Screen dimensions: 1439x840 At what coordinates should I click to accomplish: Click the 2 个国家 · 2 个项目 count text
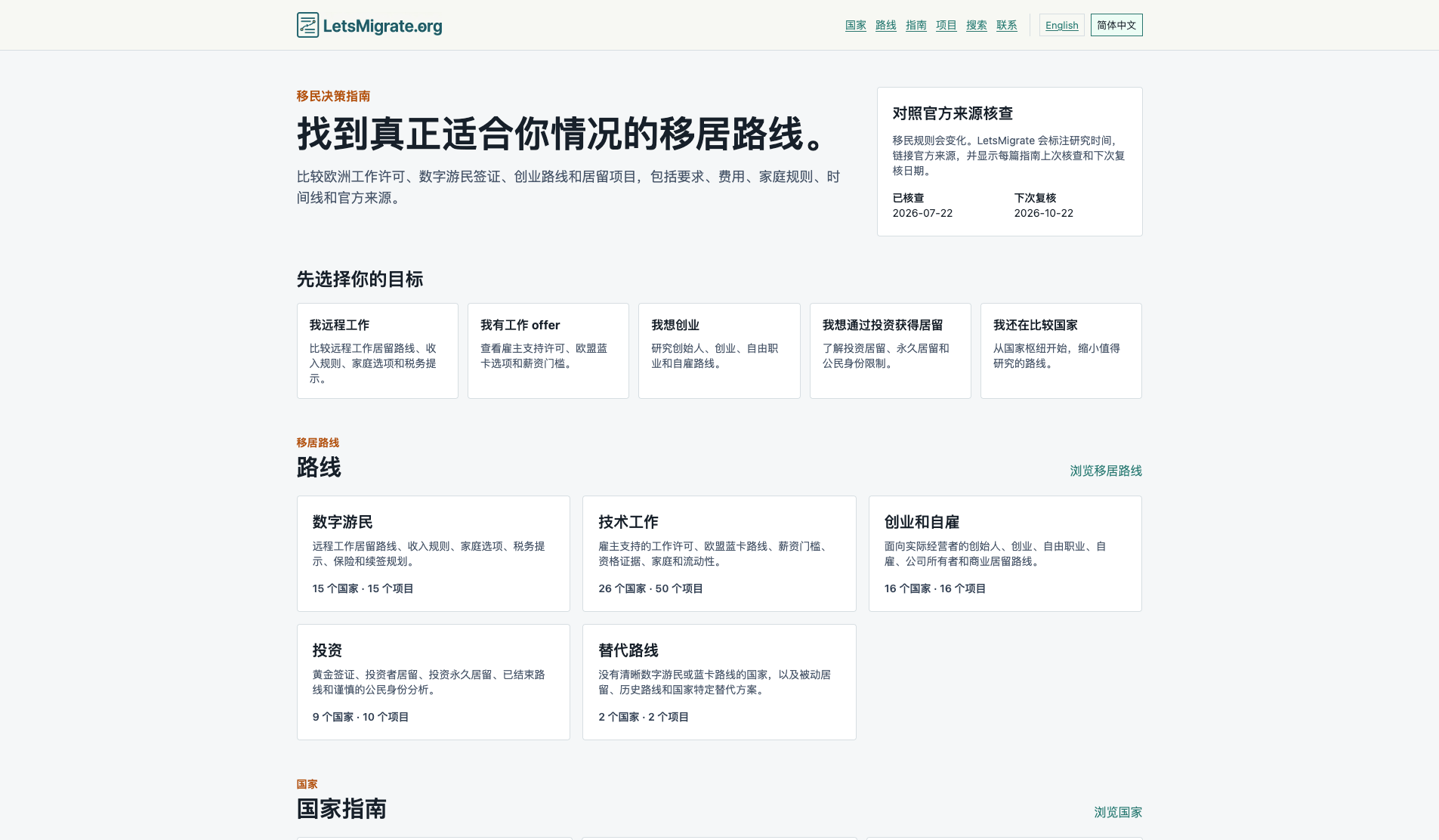pos(644,717)
